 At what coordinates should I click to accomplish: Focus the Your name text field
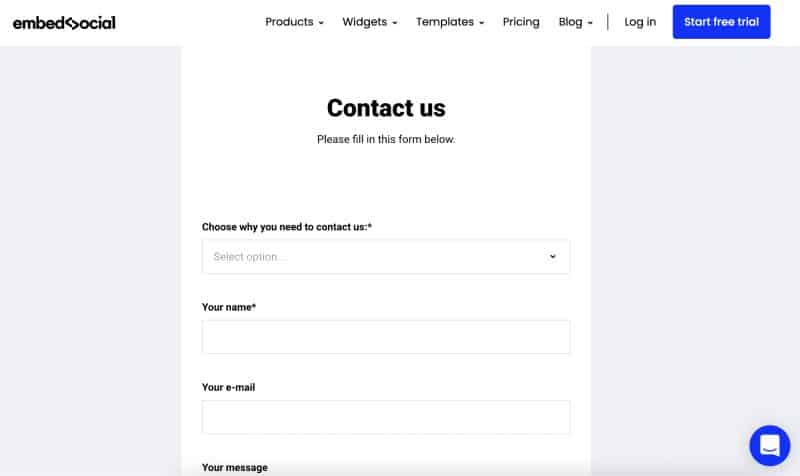coord(386,337)
